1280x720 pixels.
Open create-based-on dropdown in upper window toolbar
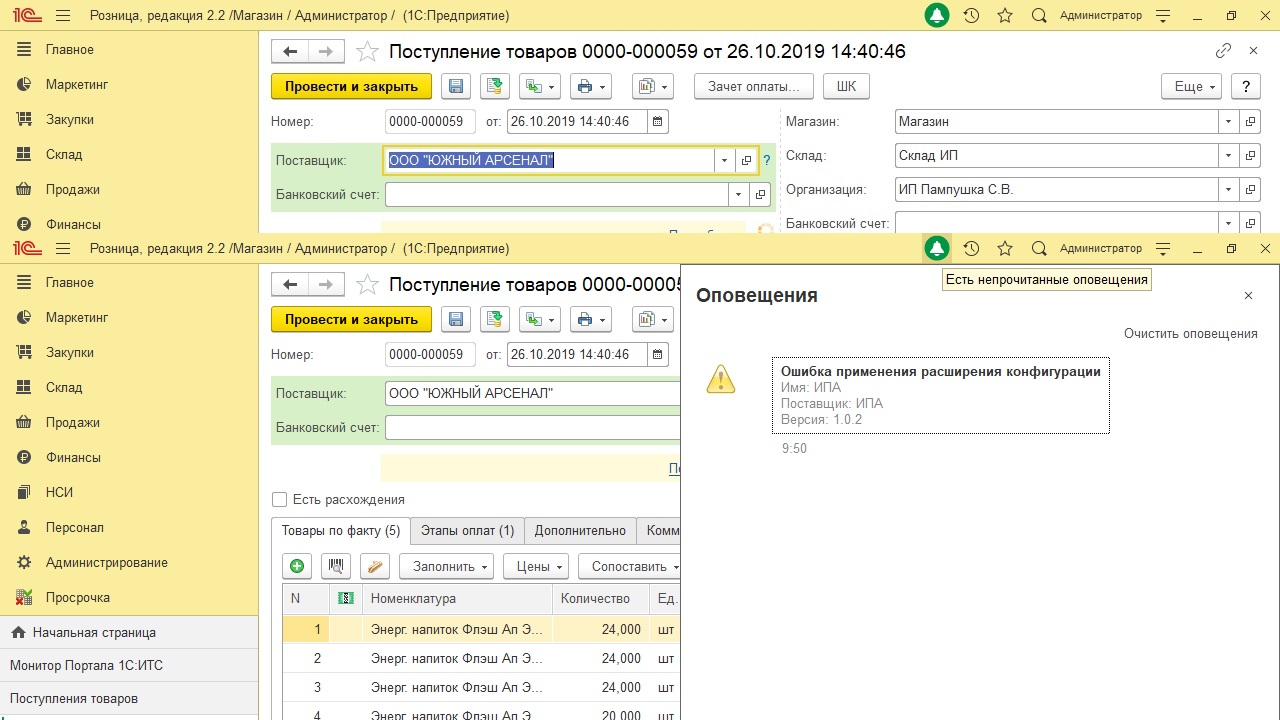pos(541,86)
